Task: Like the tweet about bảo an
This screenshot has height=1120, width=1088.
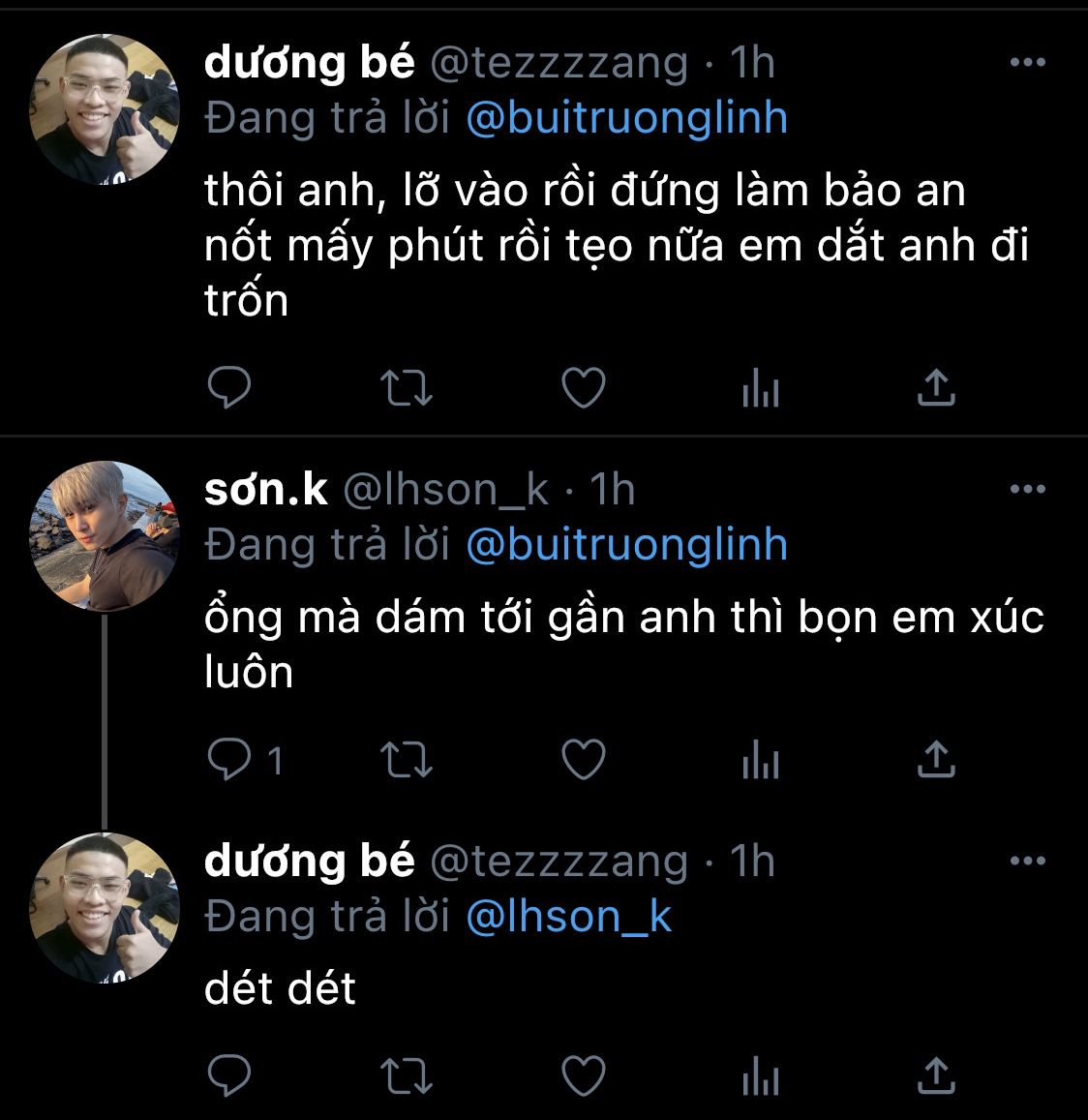Action: click(584, 388)
